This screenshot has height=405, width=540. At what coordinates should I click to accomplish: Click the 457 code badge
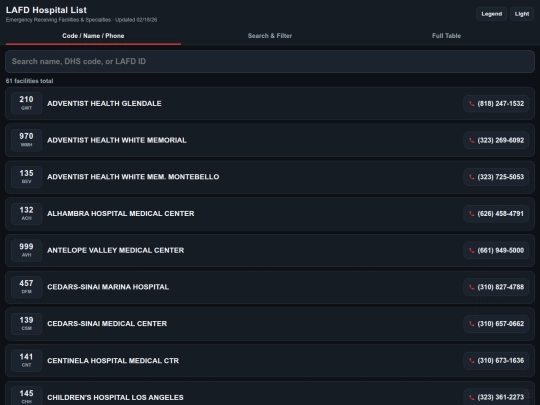pyautogui.click(x=27, y=287)
